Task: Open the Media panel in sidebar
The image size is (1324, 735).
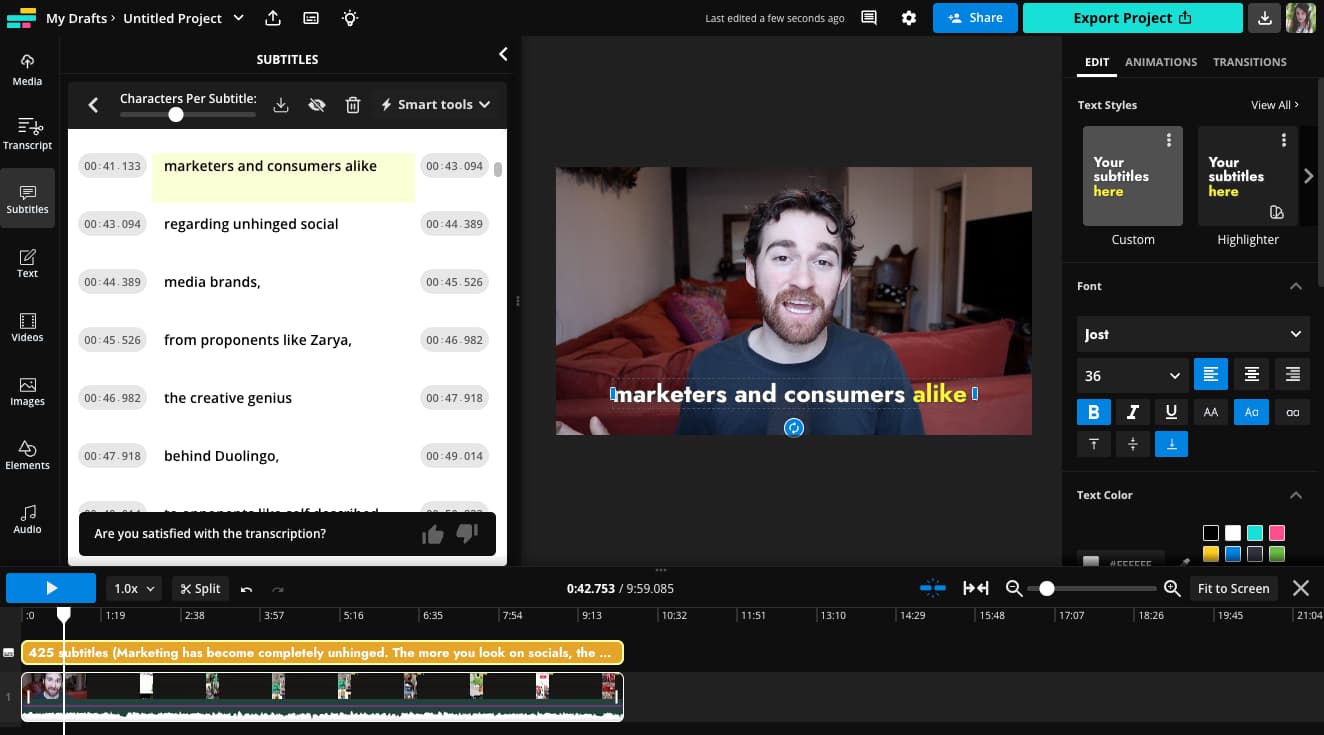Action: (x=27, y=70)
